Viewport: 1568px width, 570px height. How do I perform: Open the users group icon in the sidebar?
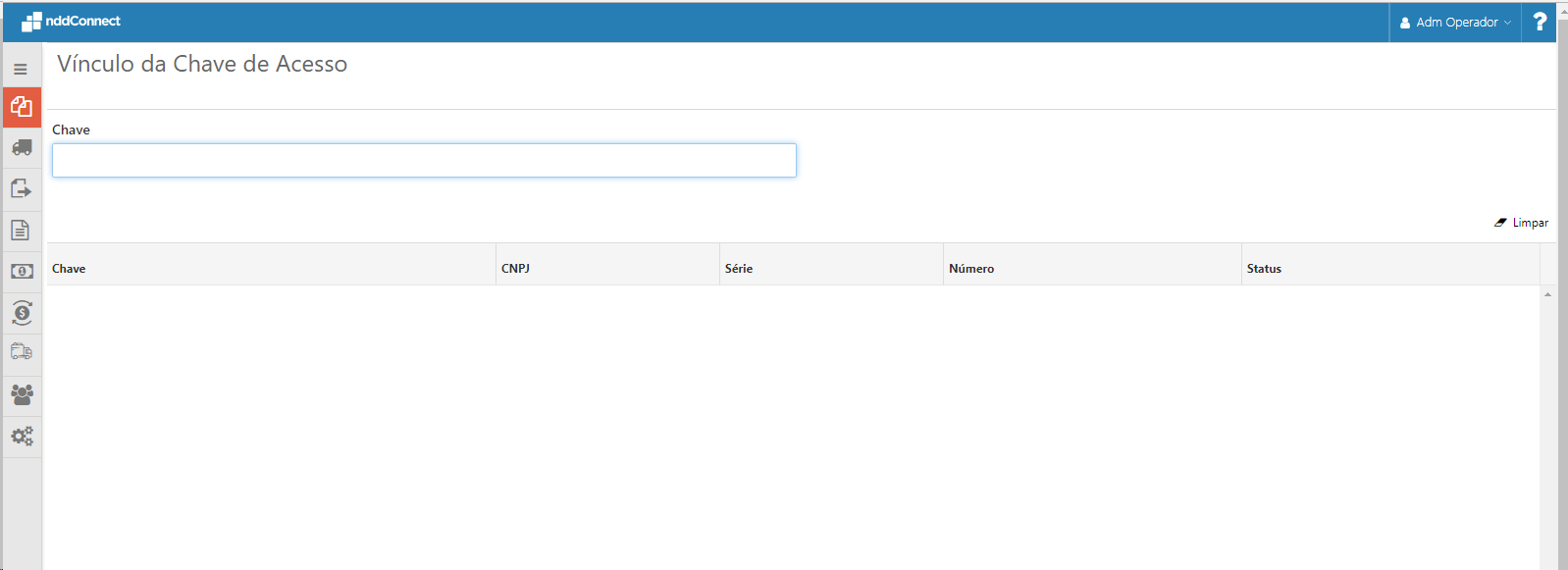point(22,394)
